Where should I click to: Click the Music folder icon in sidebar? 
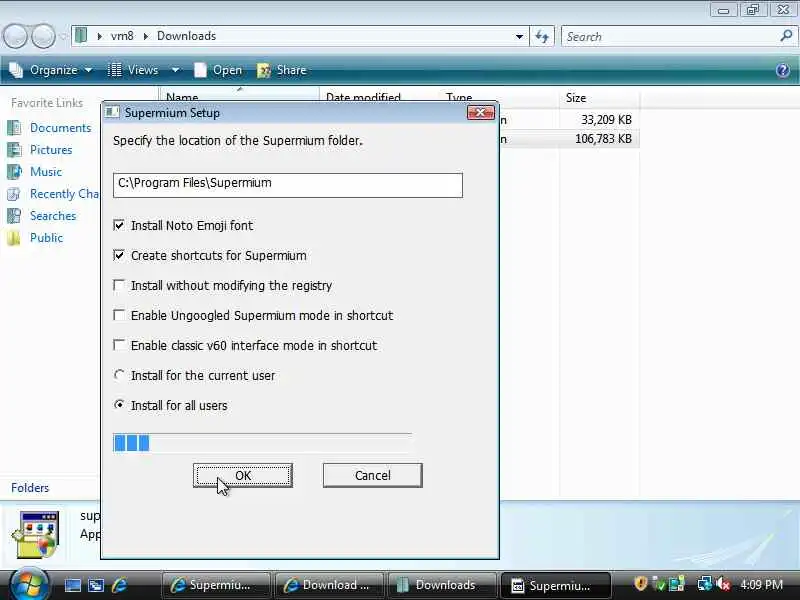(x=14, y=171)
